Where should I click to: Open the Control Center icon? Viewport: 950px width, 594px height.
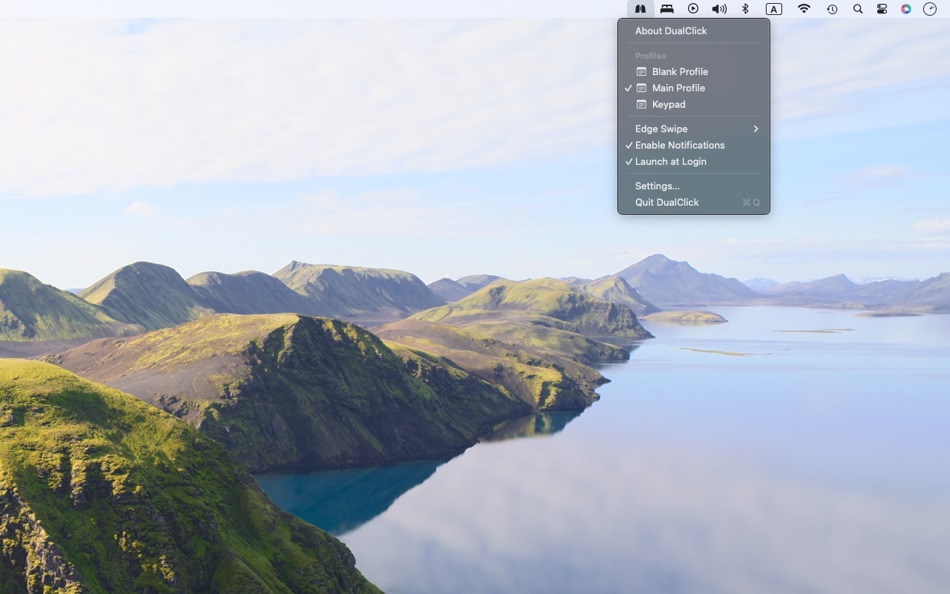pos(882,9)
